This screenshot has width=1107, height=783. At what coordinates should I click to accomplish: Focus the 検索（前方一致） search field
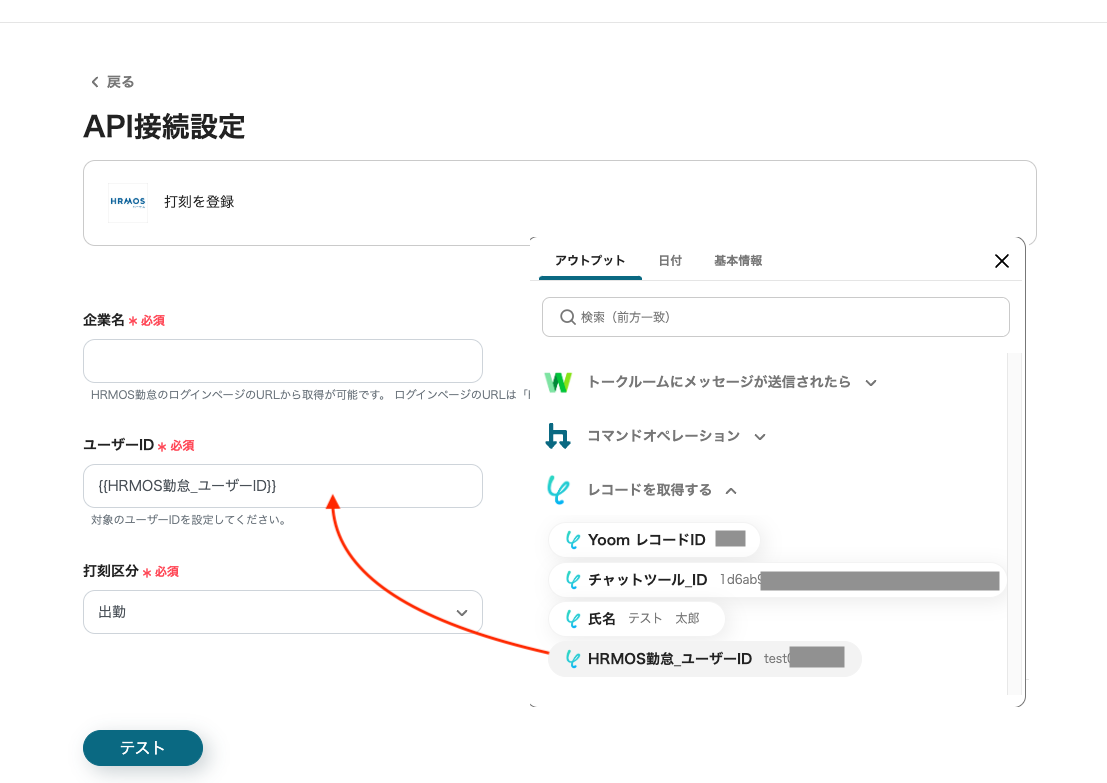click(x=775, y=317)
